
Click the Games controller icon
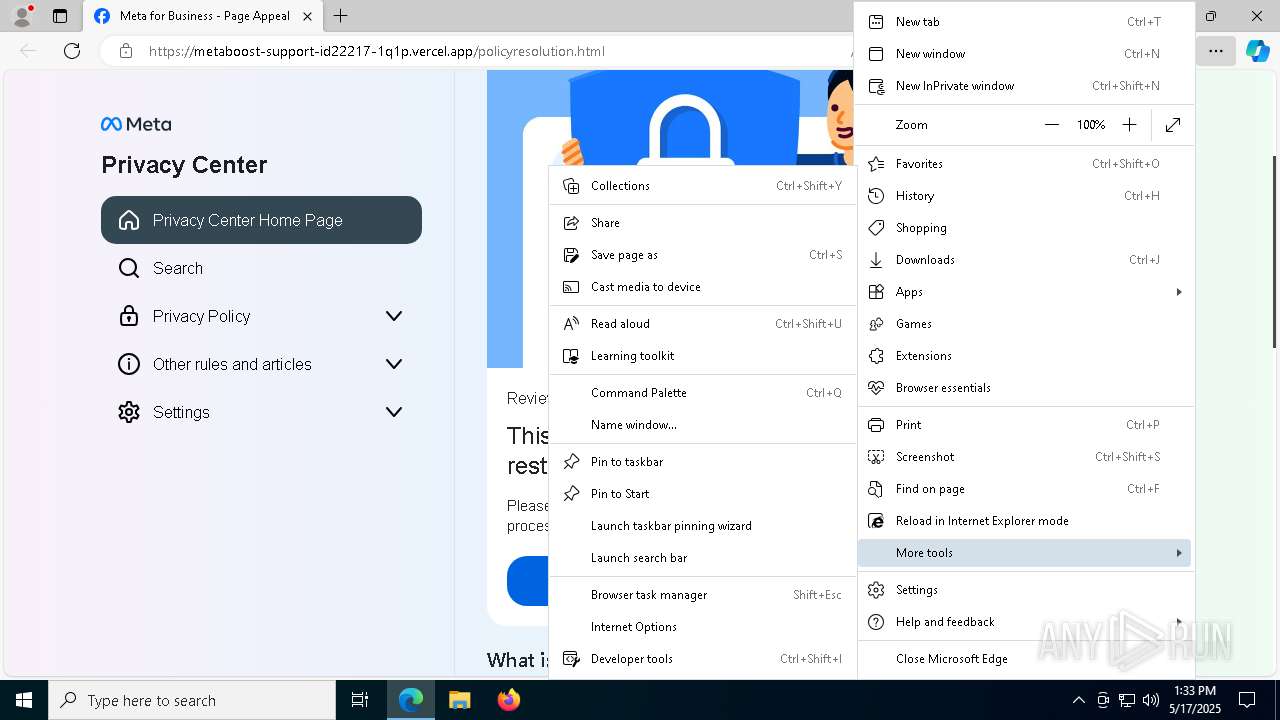876,324
